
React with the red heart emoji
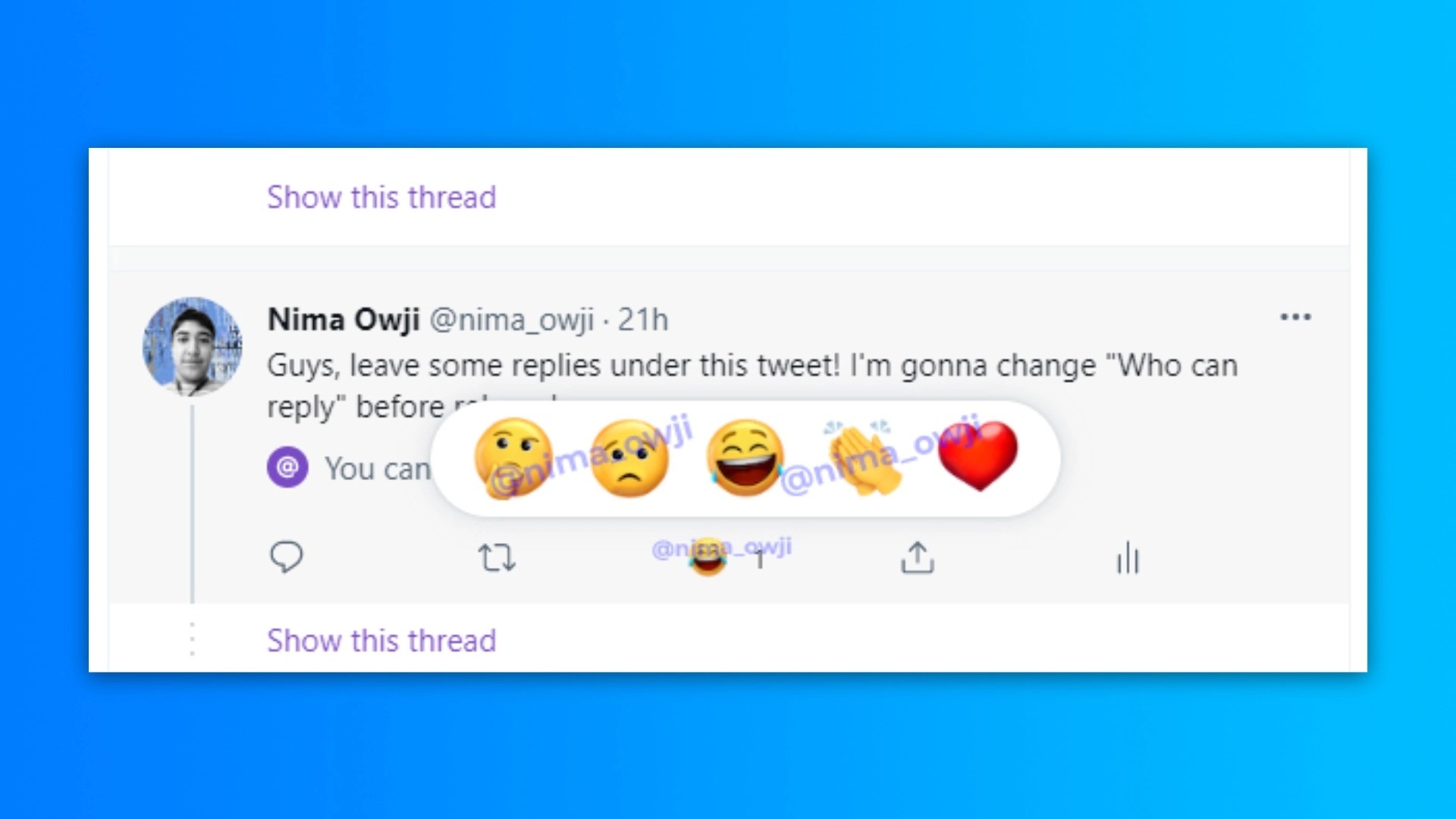978,457
